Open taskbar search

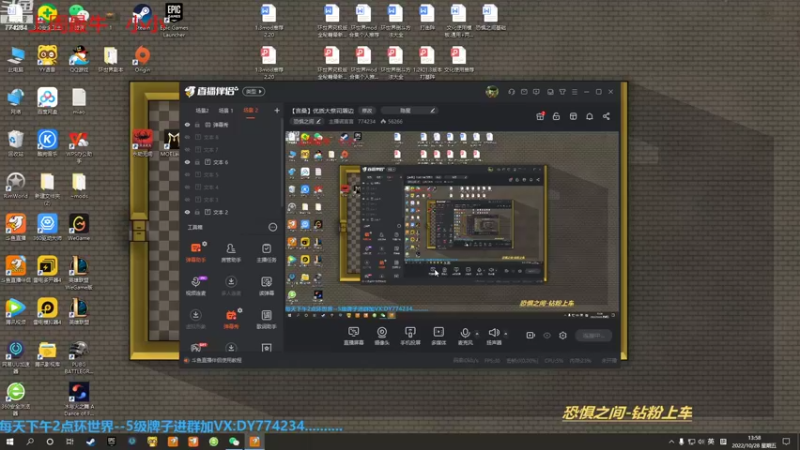click(30, 442)
